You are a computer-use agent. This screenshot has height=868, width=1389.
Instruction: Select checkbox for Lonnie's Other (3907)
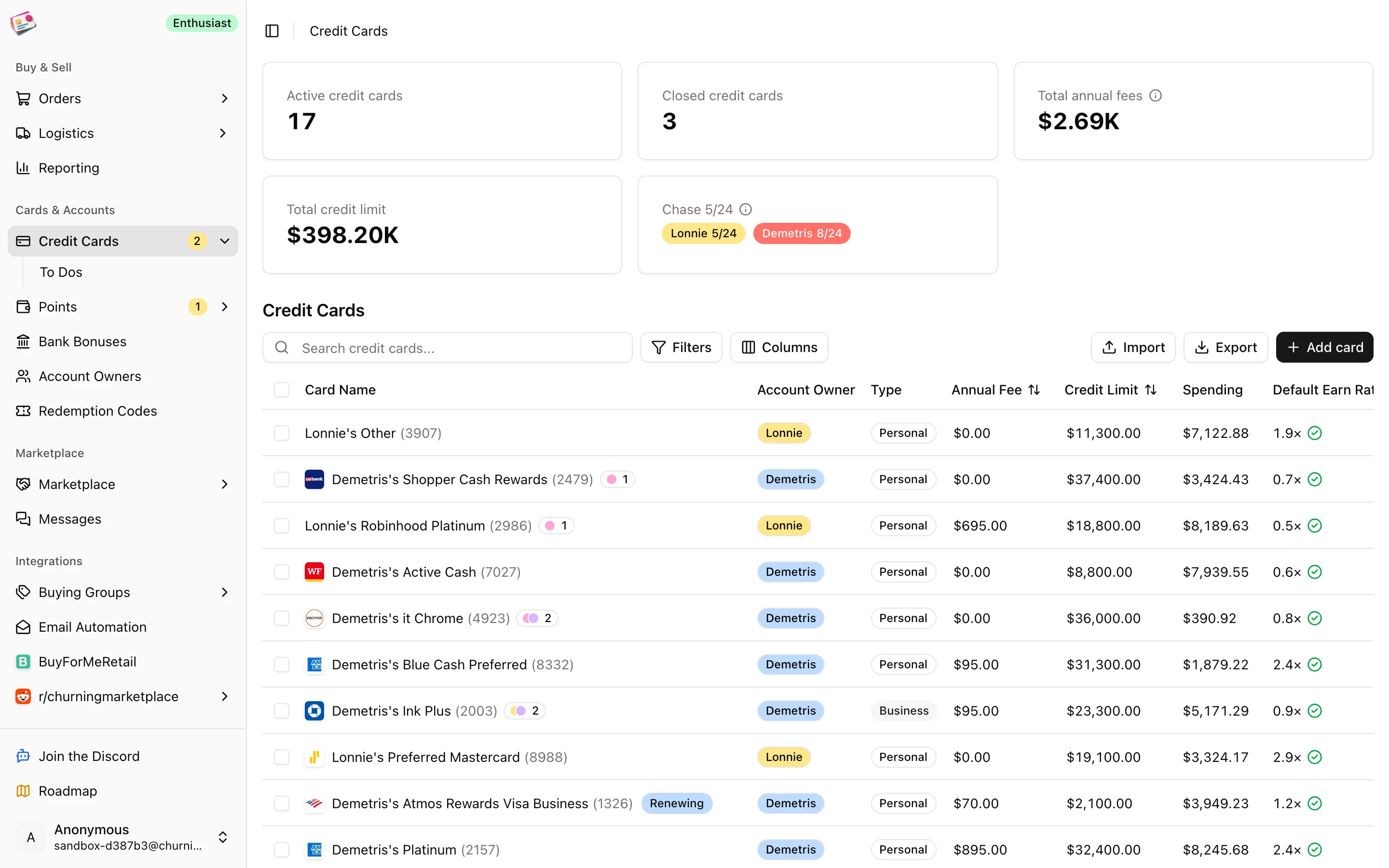tap(281, 433)
